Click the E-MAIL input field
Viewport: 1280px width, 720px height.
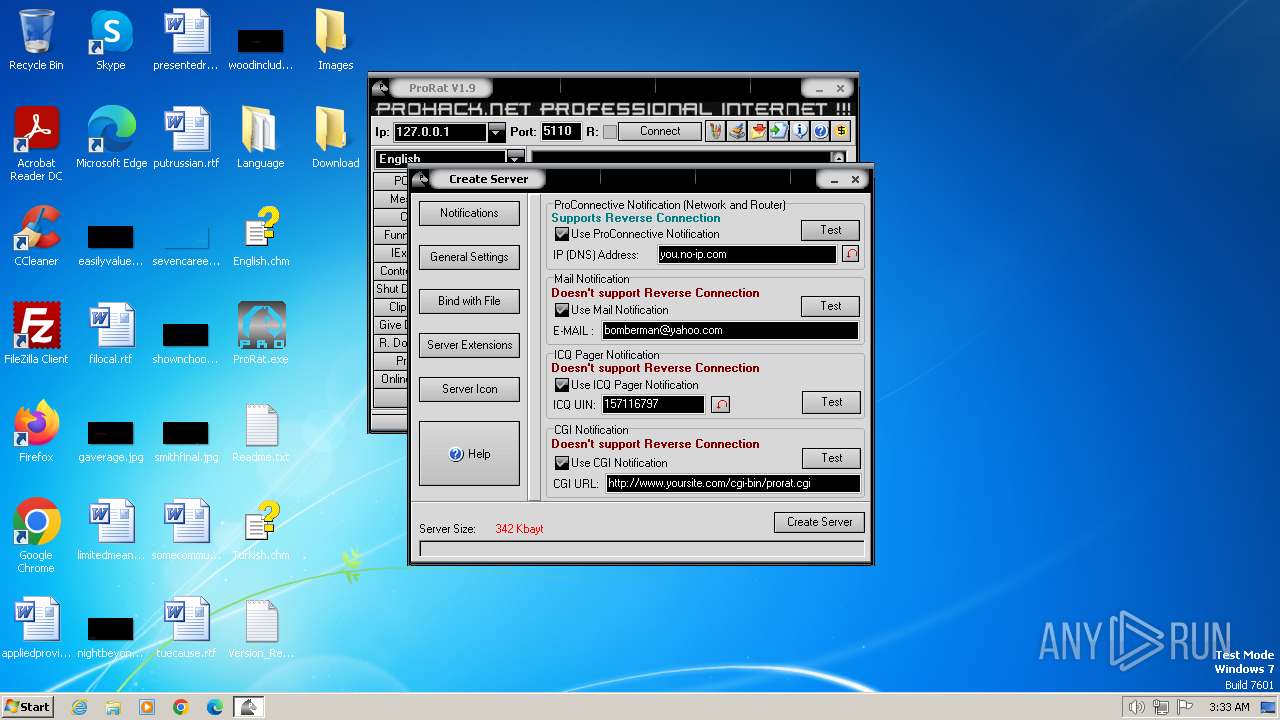click(x=730, y=330)
